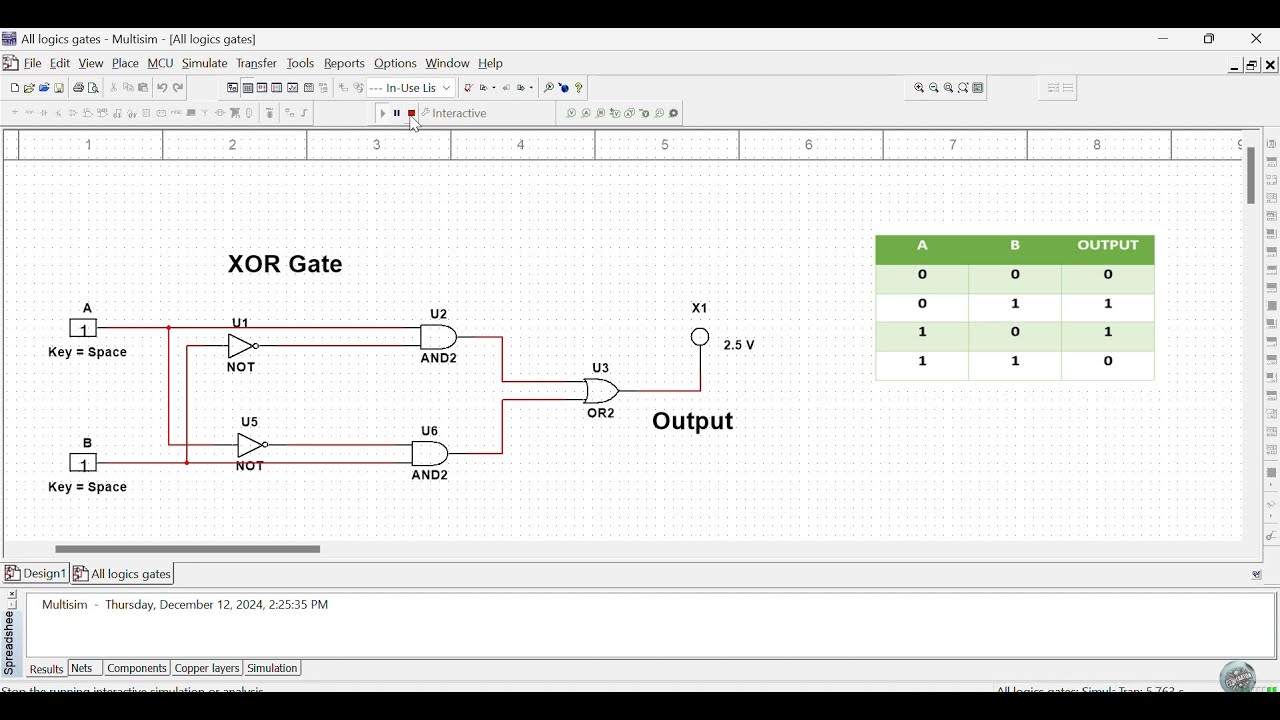
Task: Click the find magnifier icon
Action: click(548, 88)
